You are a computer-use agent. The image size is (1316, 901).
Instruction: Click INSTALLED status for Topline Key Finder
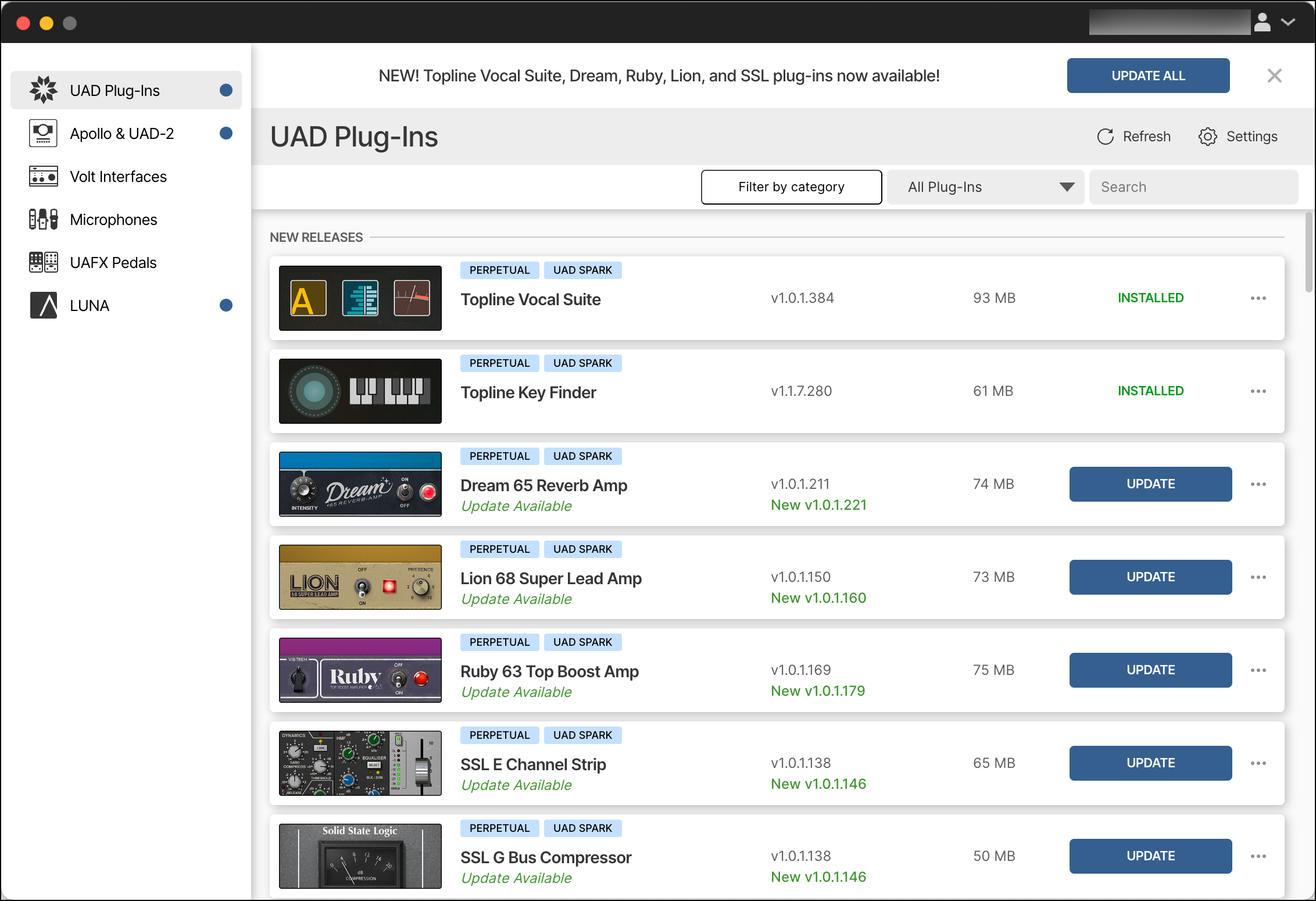pyautogui.click(x=1150, y=391)
